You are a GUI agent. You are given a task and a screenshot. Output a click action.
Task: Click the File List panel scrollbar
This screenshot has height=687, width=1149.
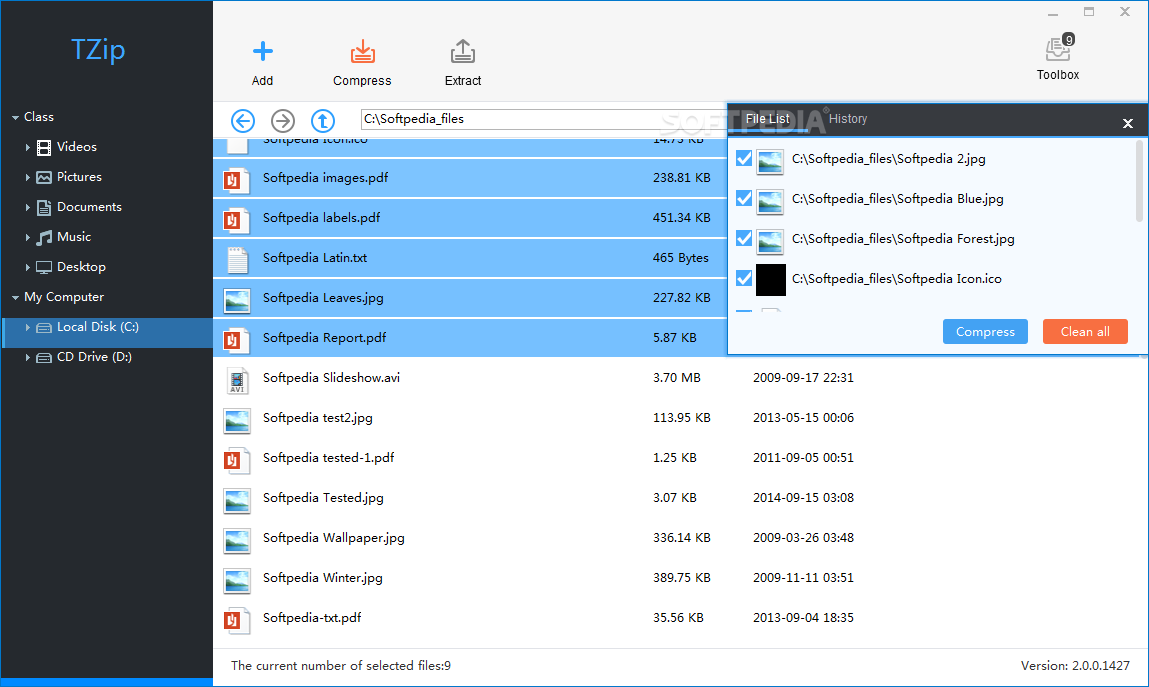(x=1139, y=181)
